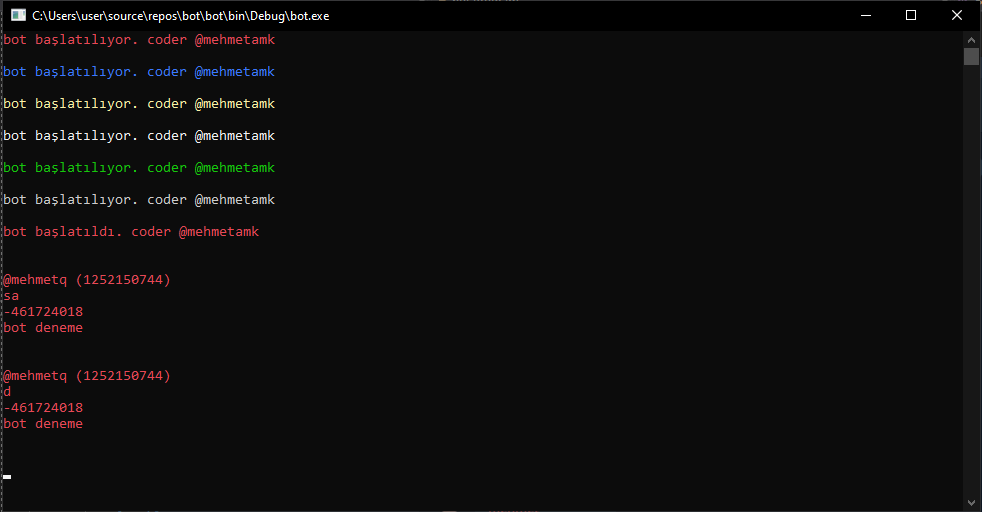The height and width of the screenshot is (512, 982).
Task: Click the first '-461724018' chat ID line
Action: coord(43,312)
